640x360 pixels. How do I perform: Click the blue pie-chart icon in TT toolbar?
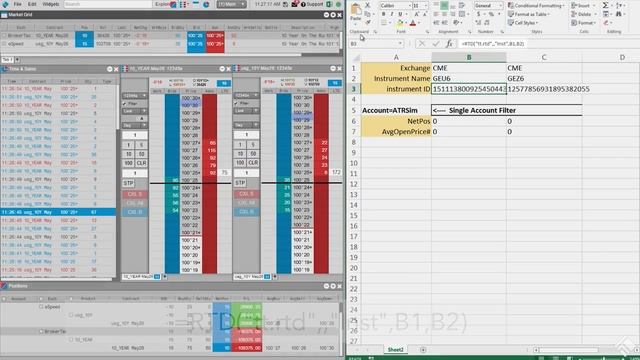(x=206, y=4)
